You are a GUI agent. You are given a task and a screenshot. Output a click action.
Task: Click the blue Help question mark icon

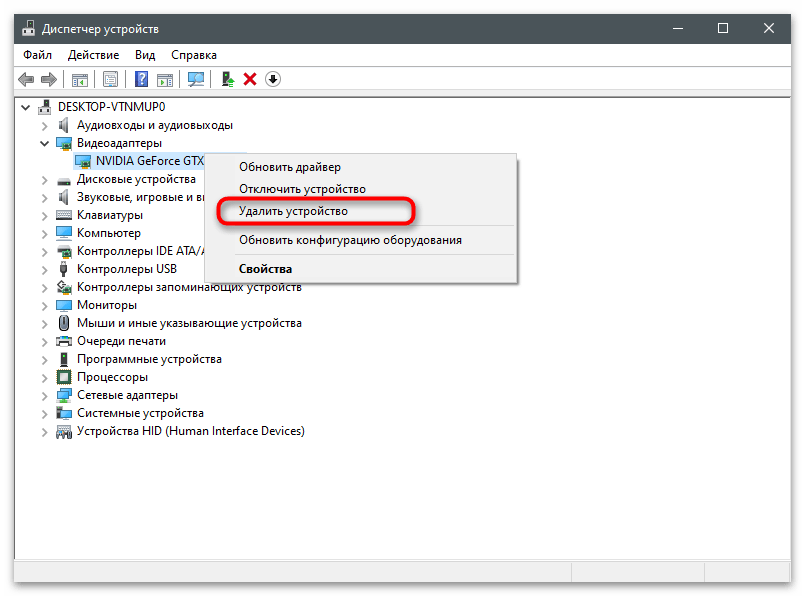[x=141, y=79]
